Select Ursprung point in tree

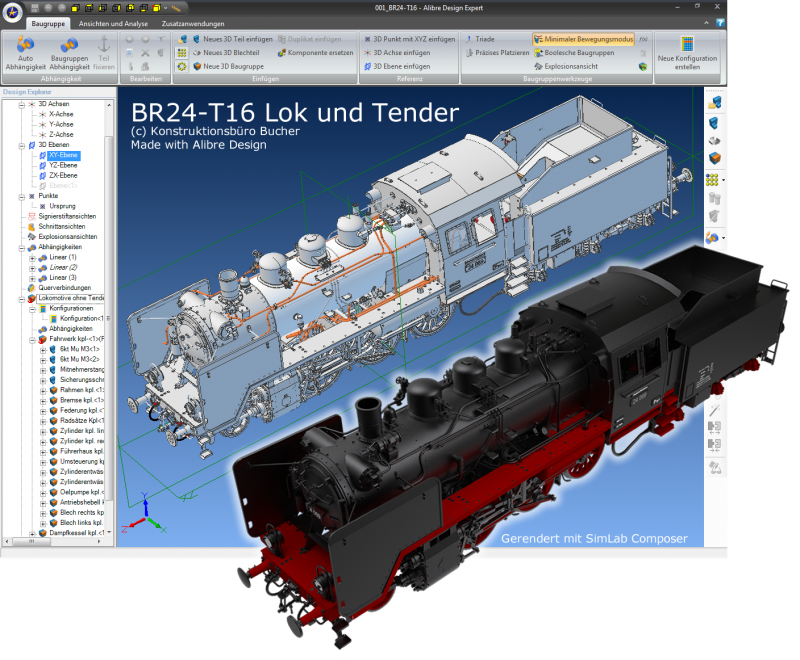[x=62, y=206]
